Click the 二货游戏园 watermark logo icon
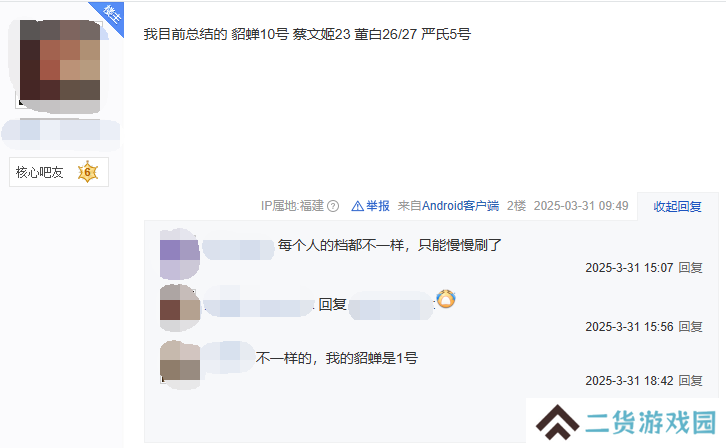The height and width of the screenshot is (448, 726). [557, 422]
